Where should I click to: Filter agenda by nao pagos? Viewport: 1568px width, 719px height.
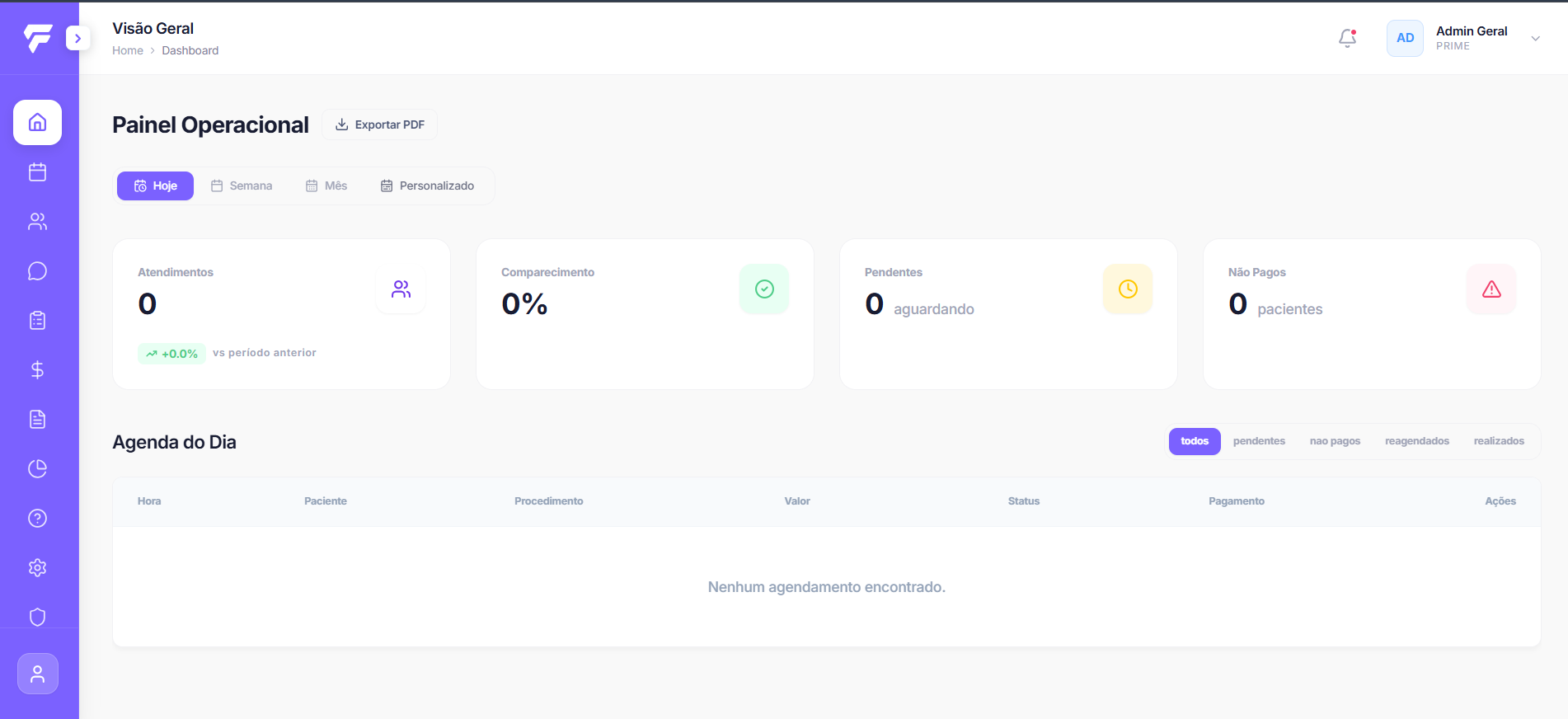[x=1335, y=441]
